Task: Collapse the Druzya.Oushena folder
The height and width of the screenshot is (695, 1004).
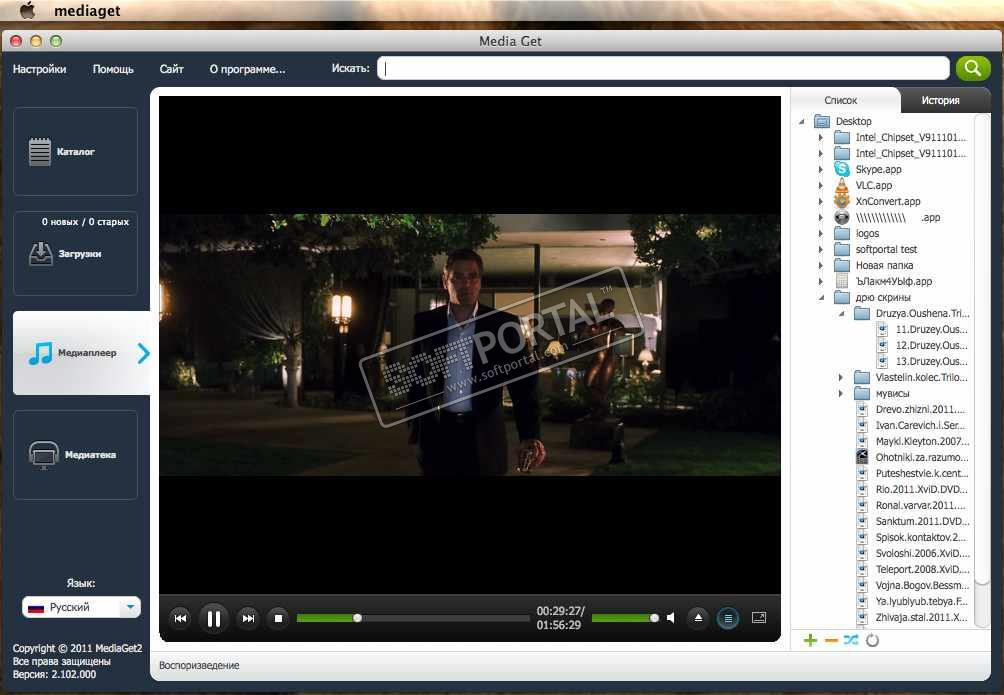Action: coord(842,313)
